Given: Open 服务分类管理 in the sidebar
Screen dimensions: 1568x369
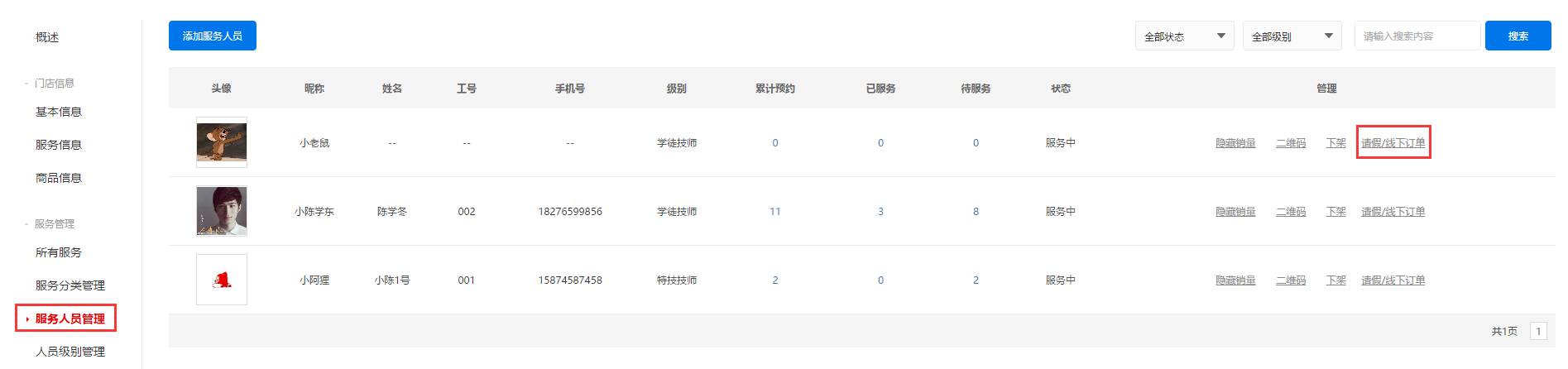Looking at the screenshot, I should [70, 285].
